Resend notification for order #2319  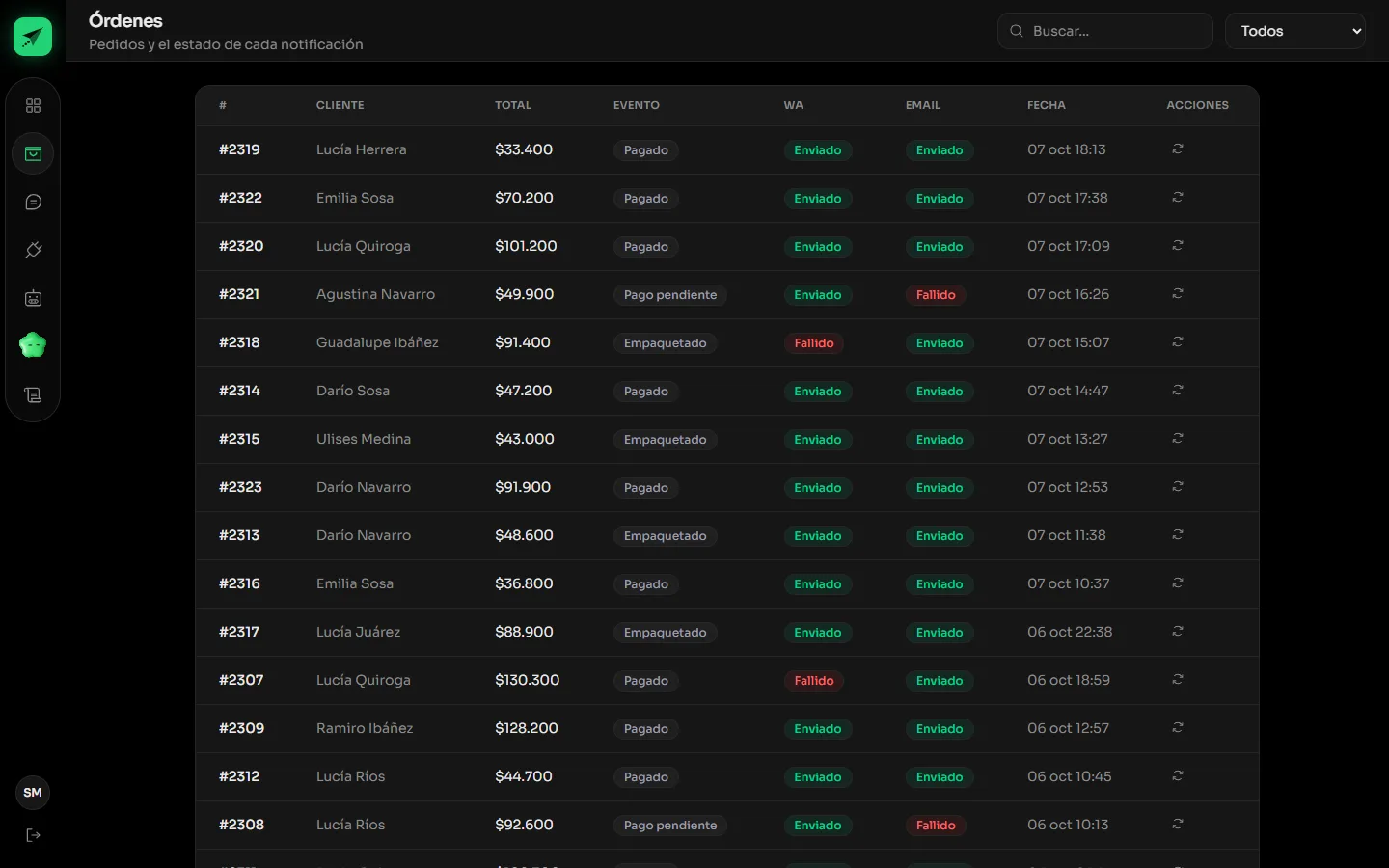tap(1178, 149)
